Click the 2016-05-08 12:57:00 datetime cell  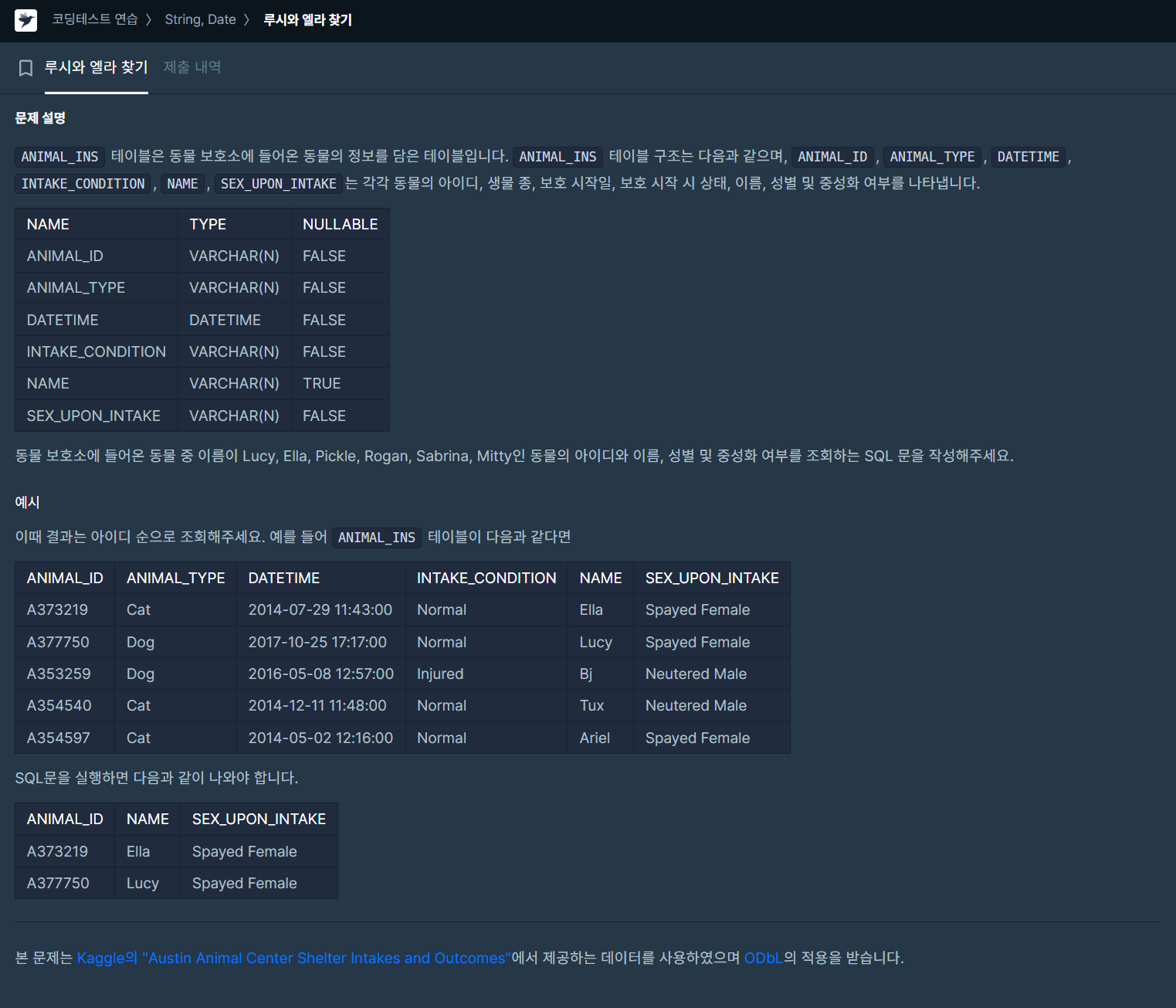pos(321,674)
